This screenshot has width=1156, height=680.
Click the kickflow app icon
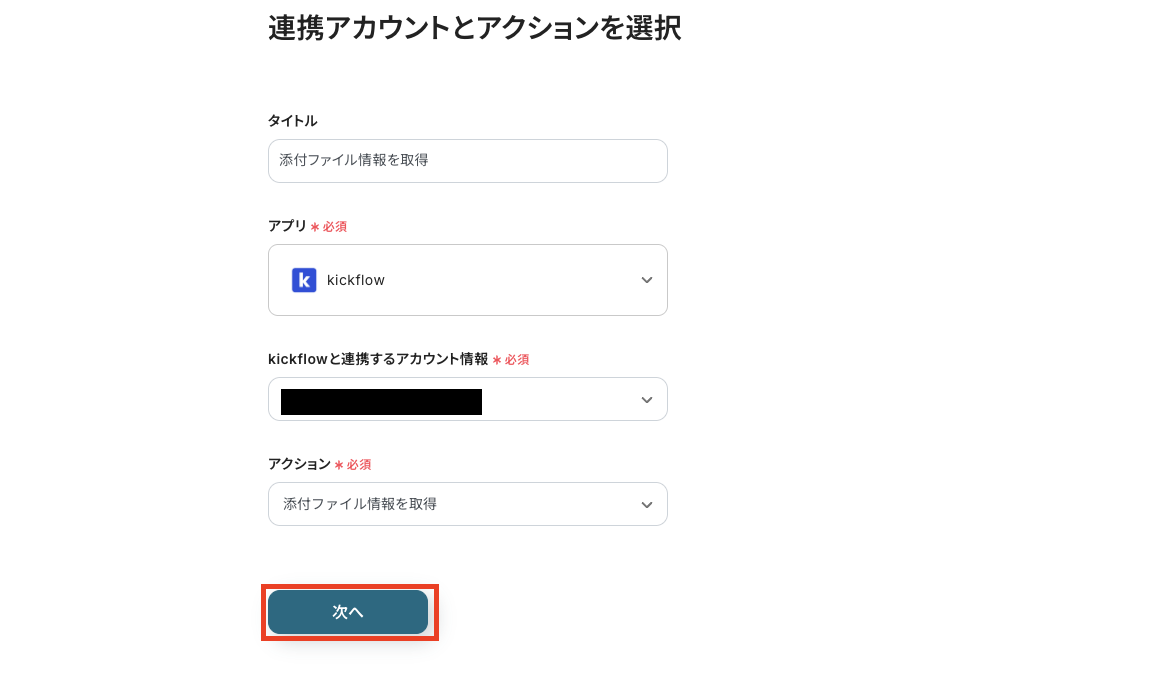point(304,280)
